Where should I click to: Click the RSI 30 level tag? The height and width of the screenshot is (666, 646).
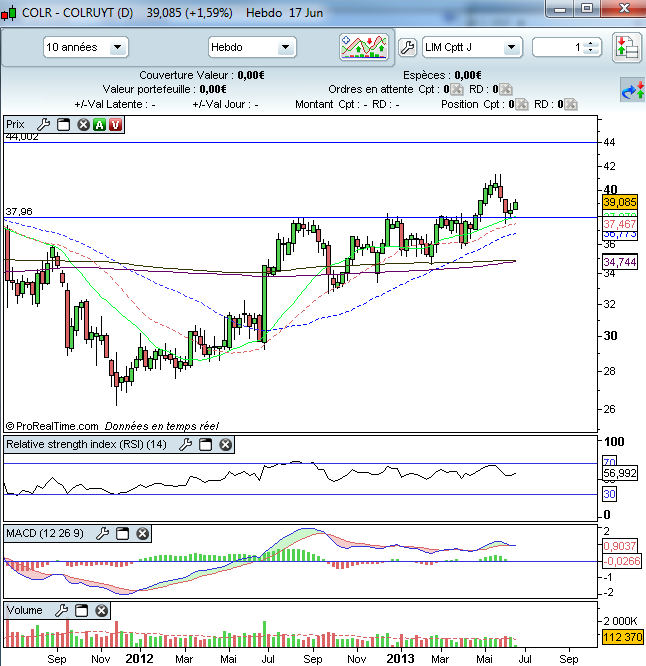[609, 494]
